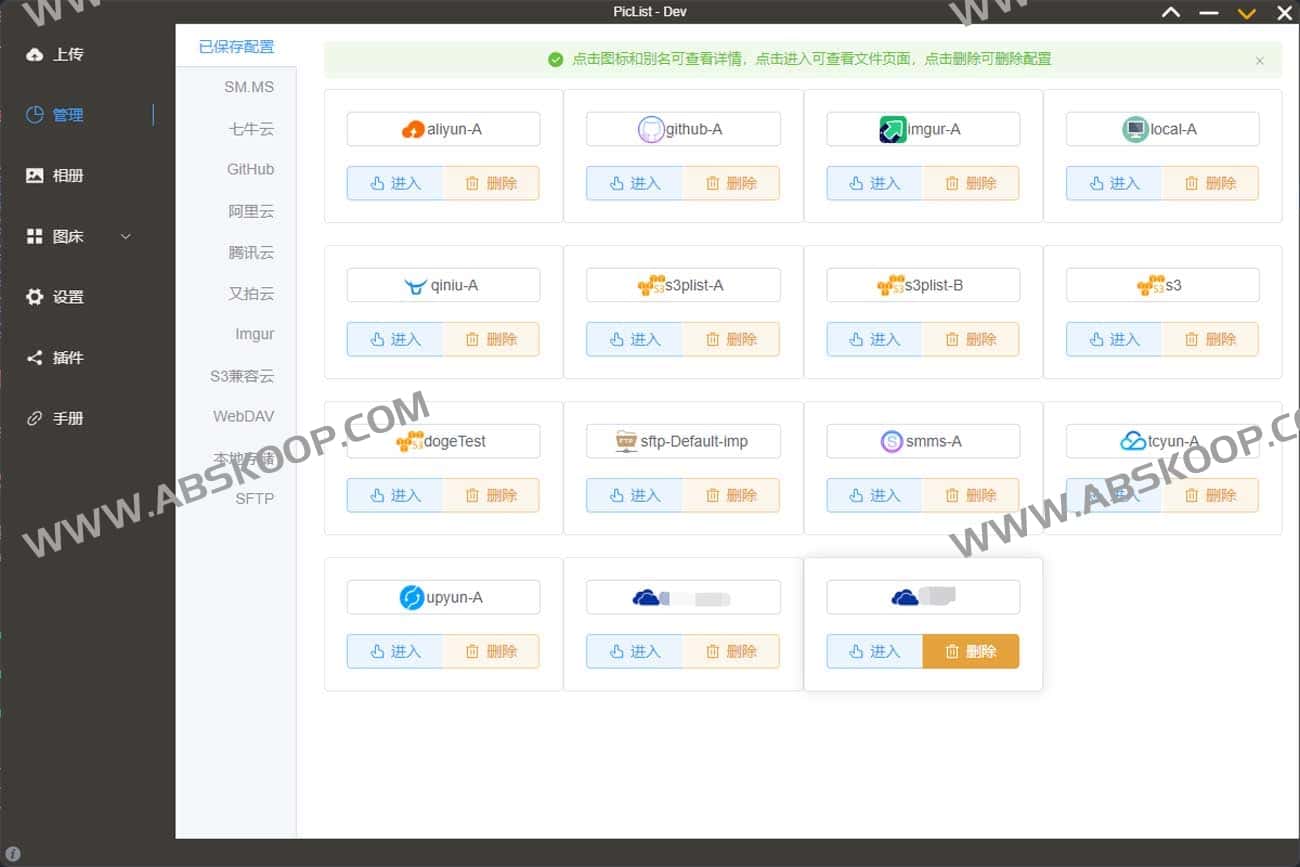Click 进入 on the aliyun-A card
Viewport: 1300px width, 867px height.
394,183
